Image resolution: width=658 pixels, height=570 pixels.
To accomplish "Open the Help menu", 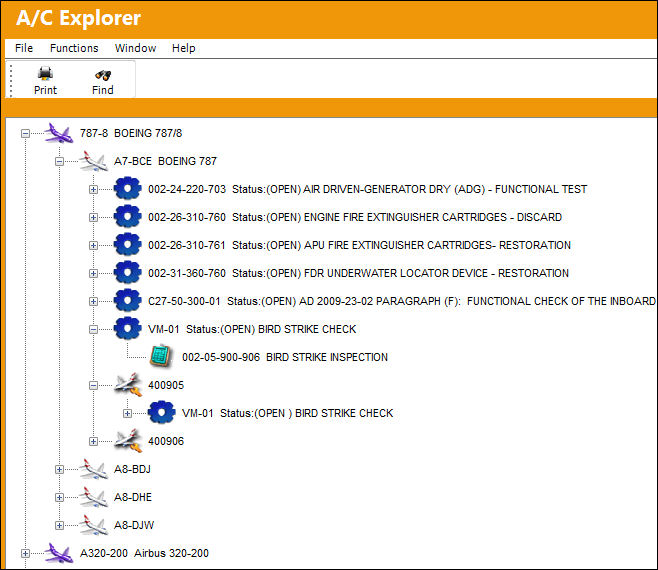I will point(183,48).
